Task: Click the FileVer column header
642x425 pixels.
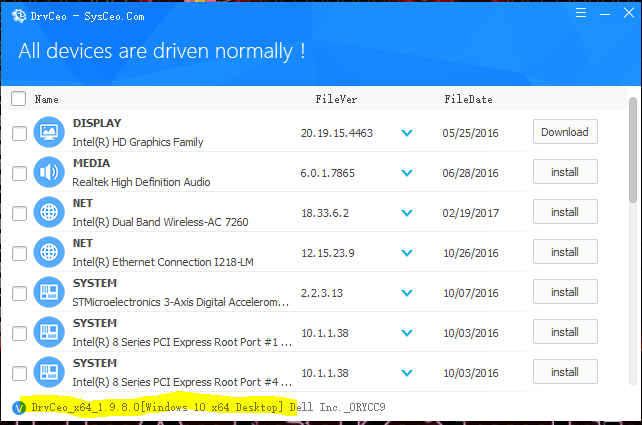Action: coord(336,99)
